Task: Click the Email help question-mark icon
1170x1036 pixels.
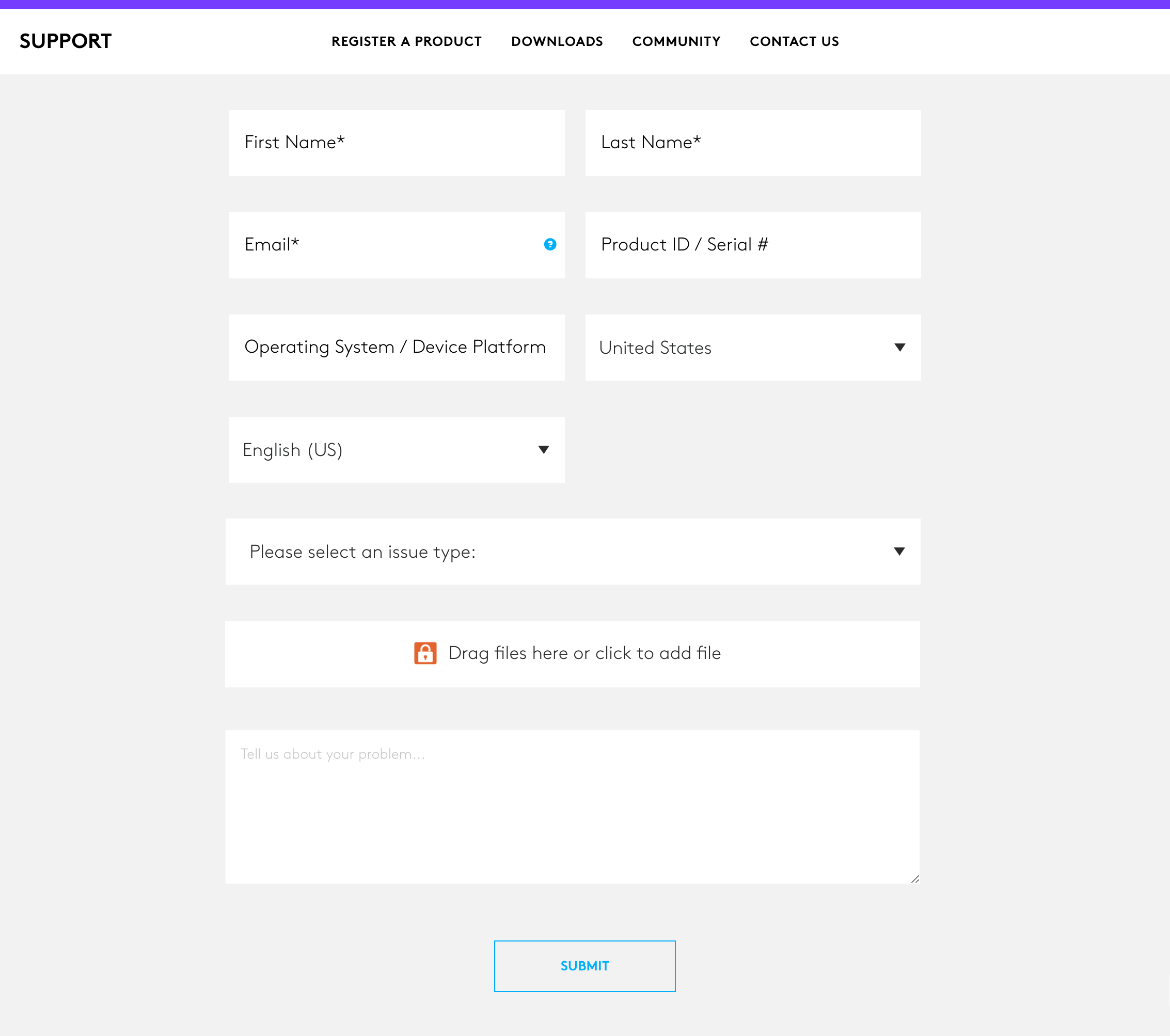Action: [549, 245]
